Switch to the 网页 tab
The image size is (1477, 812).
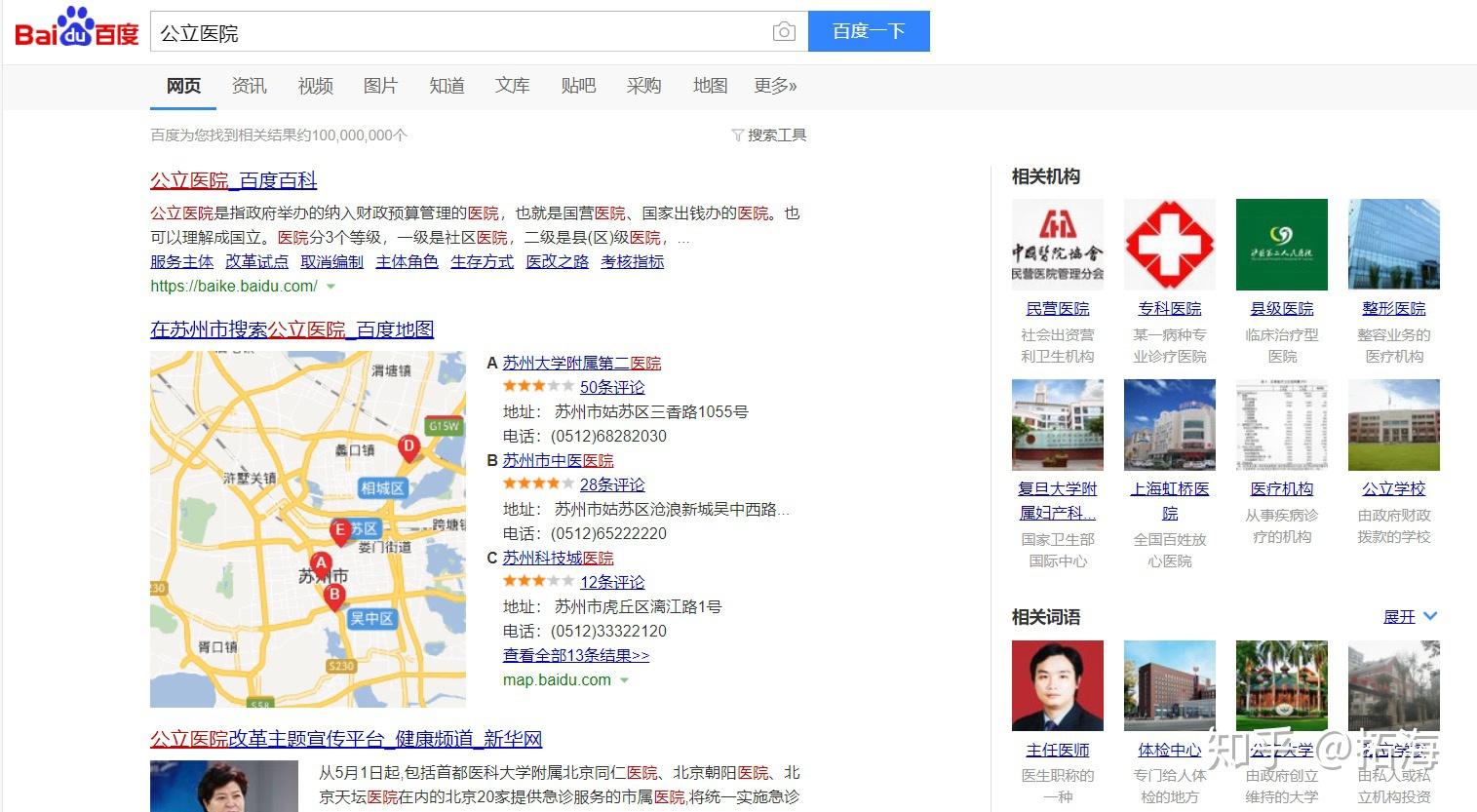(183, 86)
